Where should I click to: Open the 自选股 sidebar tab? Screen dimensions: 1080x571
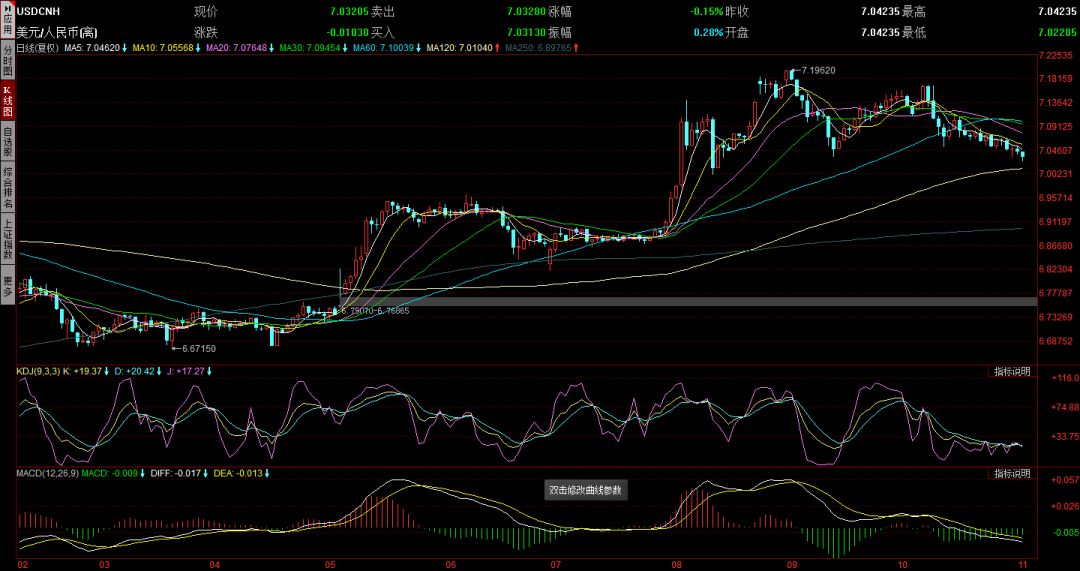7,141
